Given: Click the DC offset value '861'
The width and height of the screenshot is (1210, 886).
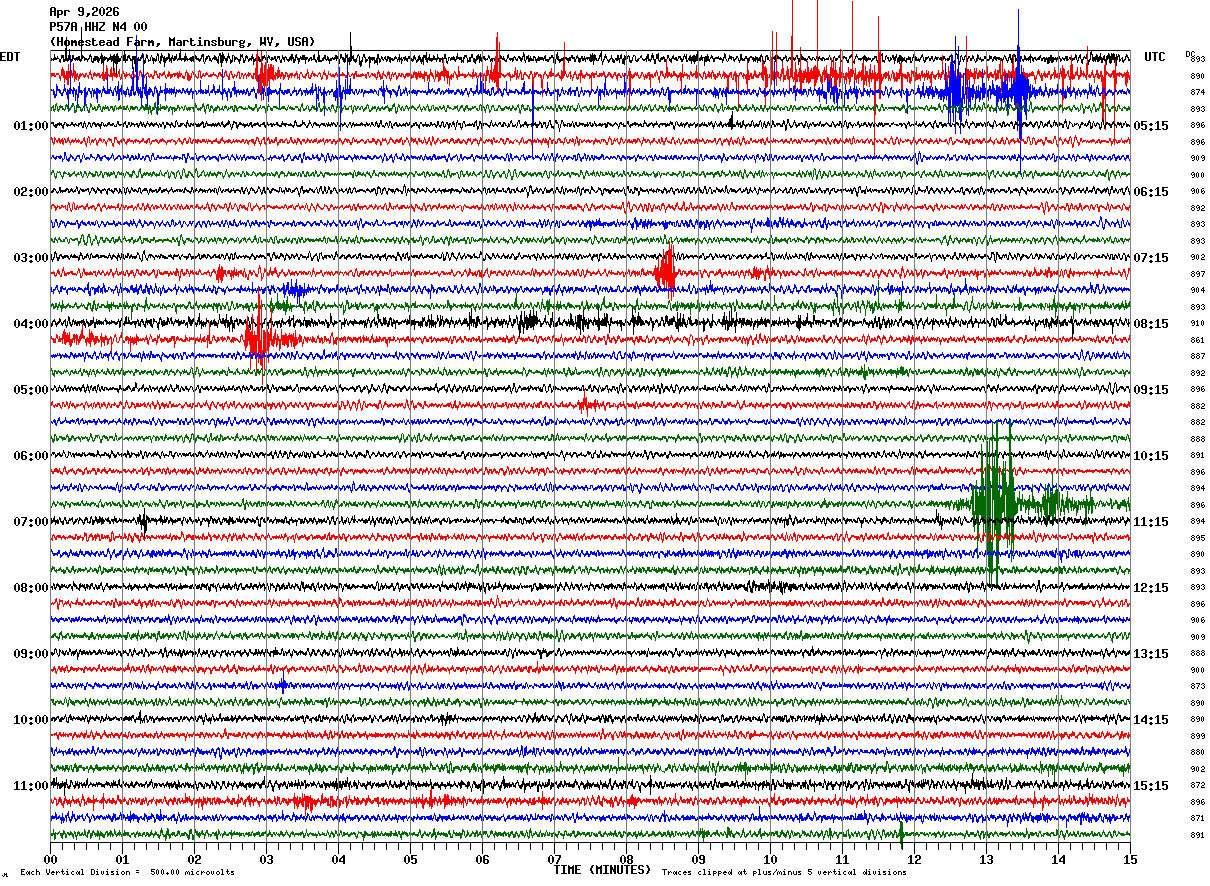Looking at the screenshot, I should 1197,340.
